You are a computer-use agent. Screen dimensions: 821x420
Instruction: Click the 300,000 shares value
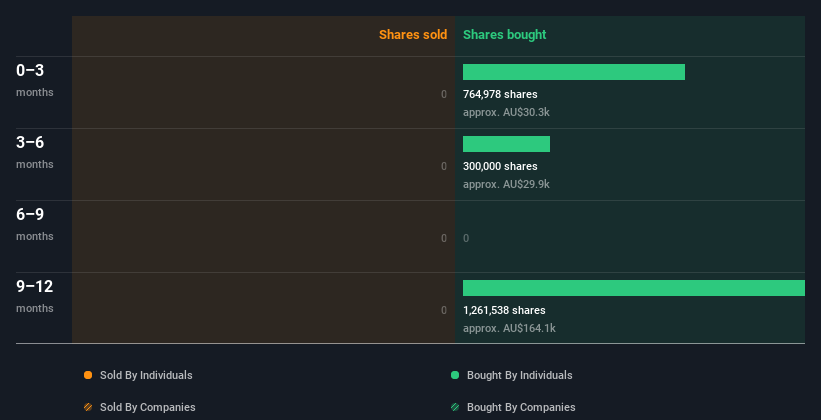point(500,166)
